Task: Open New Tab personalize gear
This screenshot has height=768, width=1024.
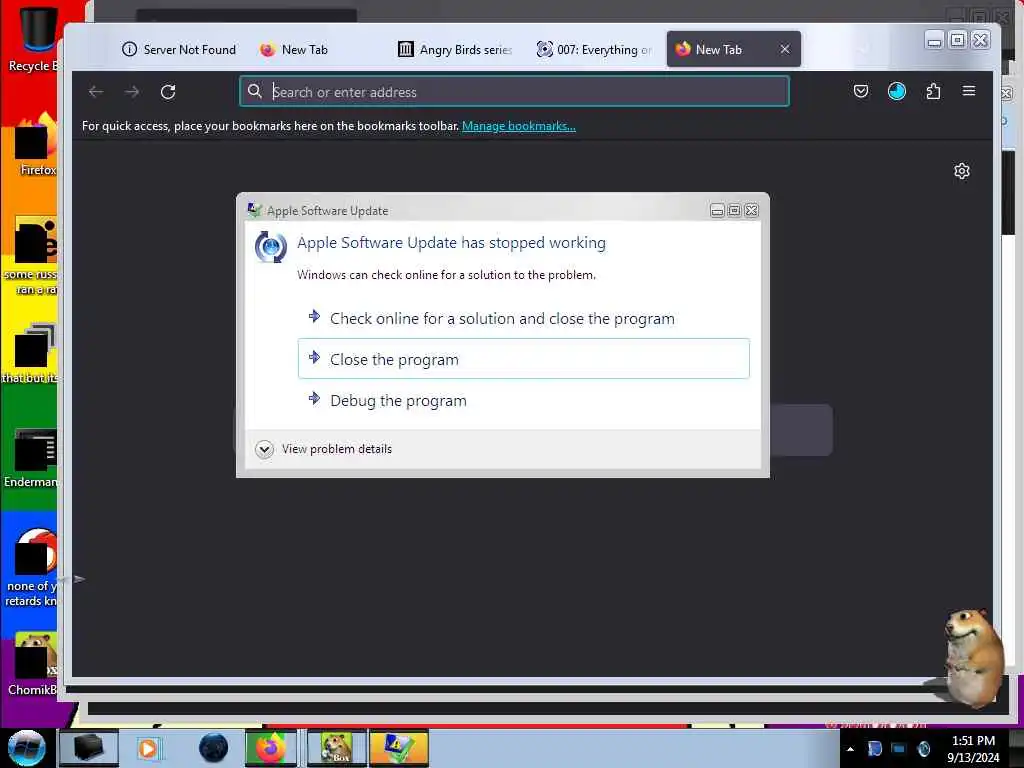Action: click(x=961, y=171)
